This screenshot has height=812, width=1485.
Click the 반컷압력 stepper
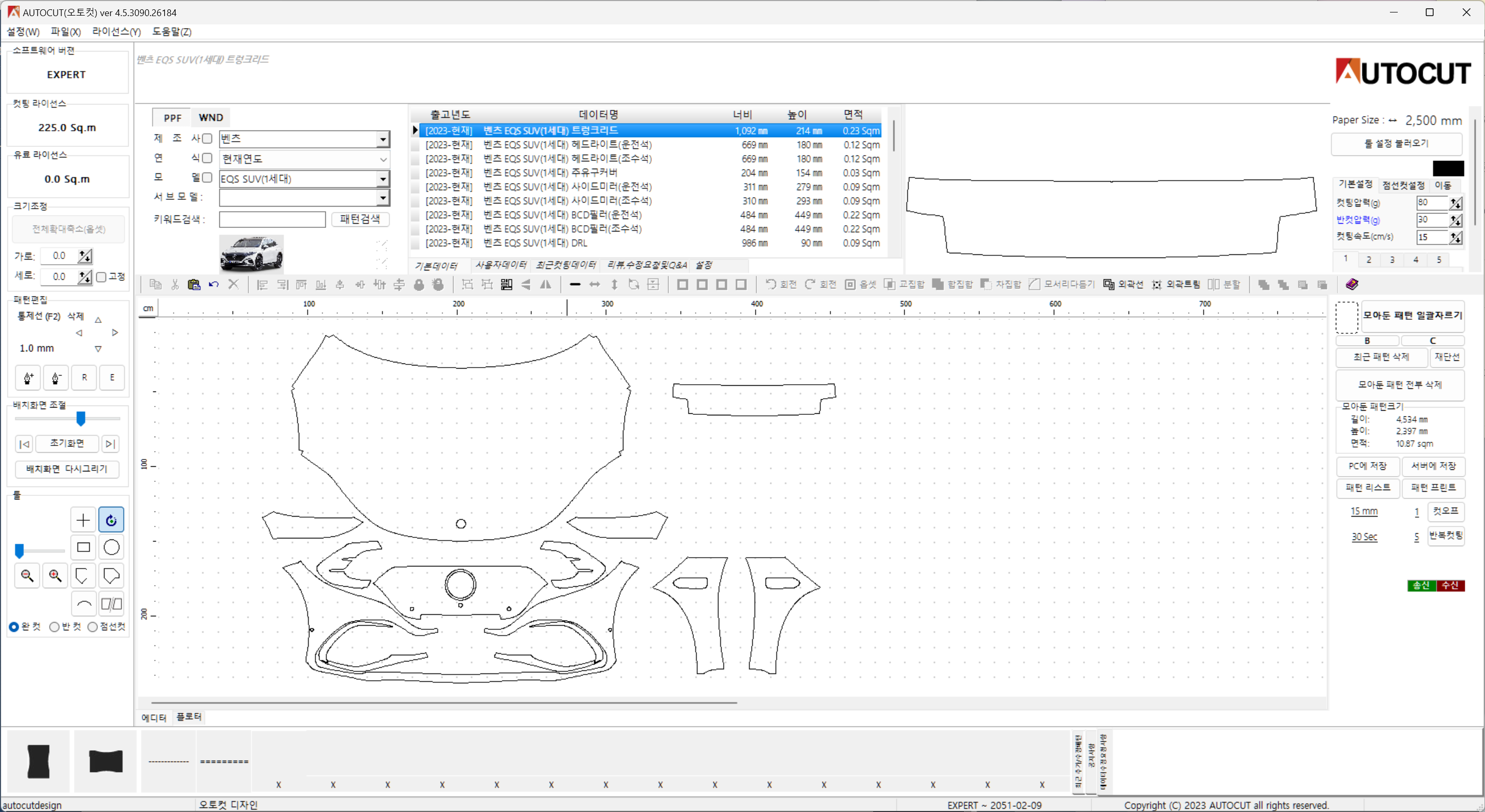pyautogui.click(x=1455, y=220)
